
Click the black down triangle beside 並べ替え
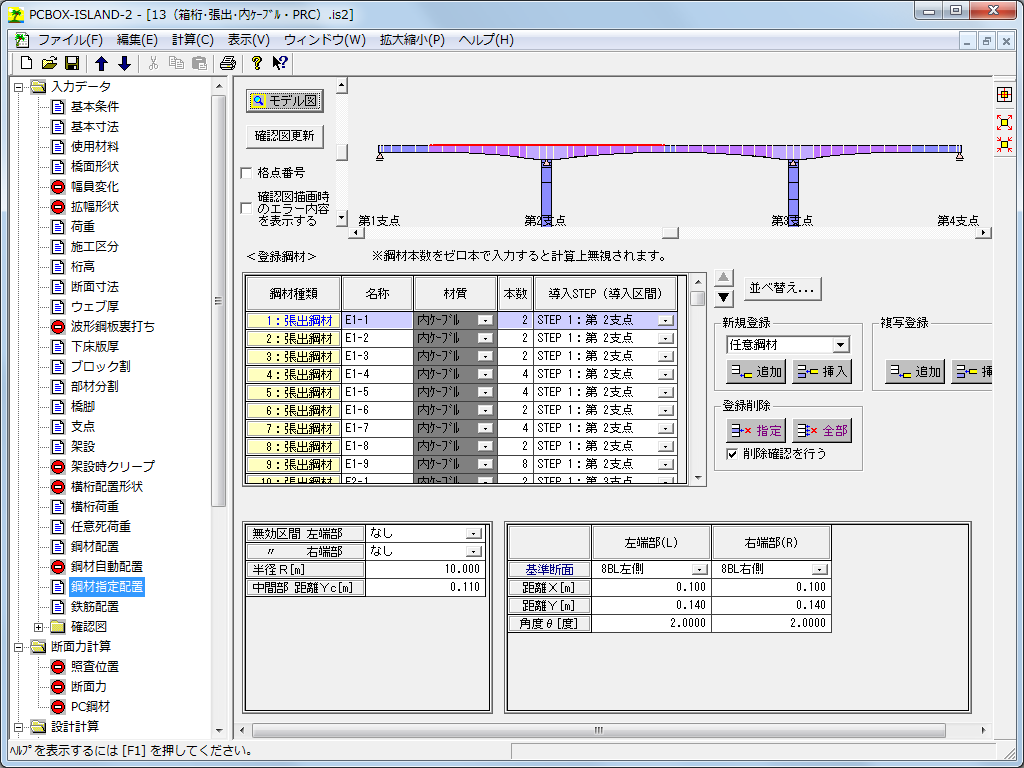coord(725,297)
